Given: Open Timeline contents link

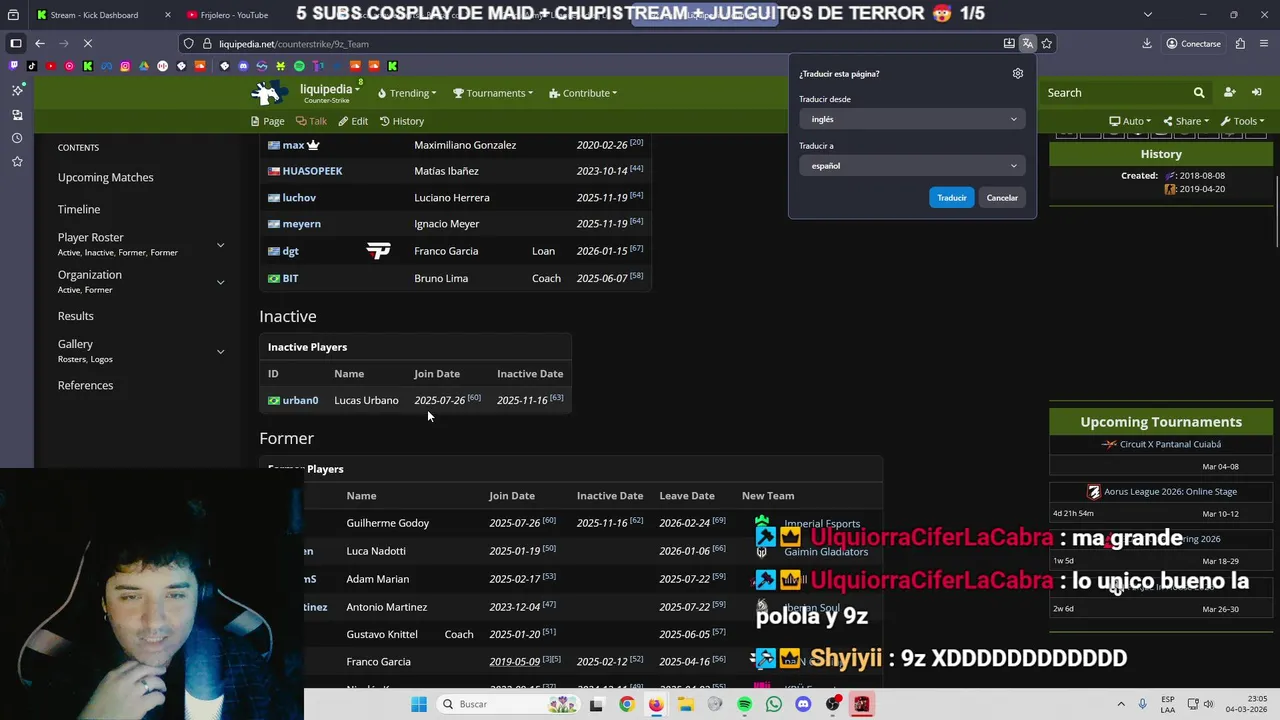Looking at the screenshot, I should point(79,209).
